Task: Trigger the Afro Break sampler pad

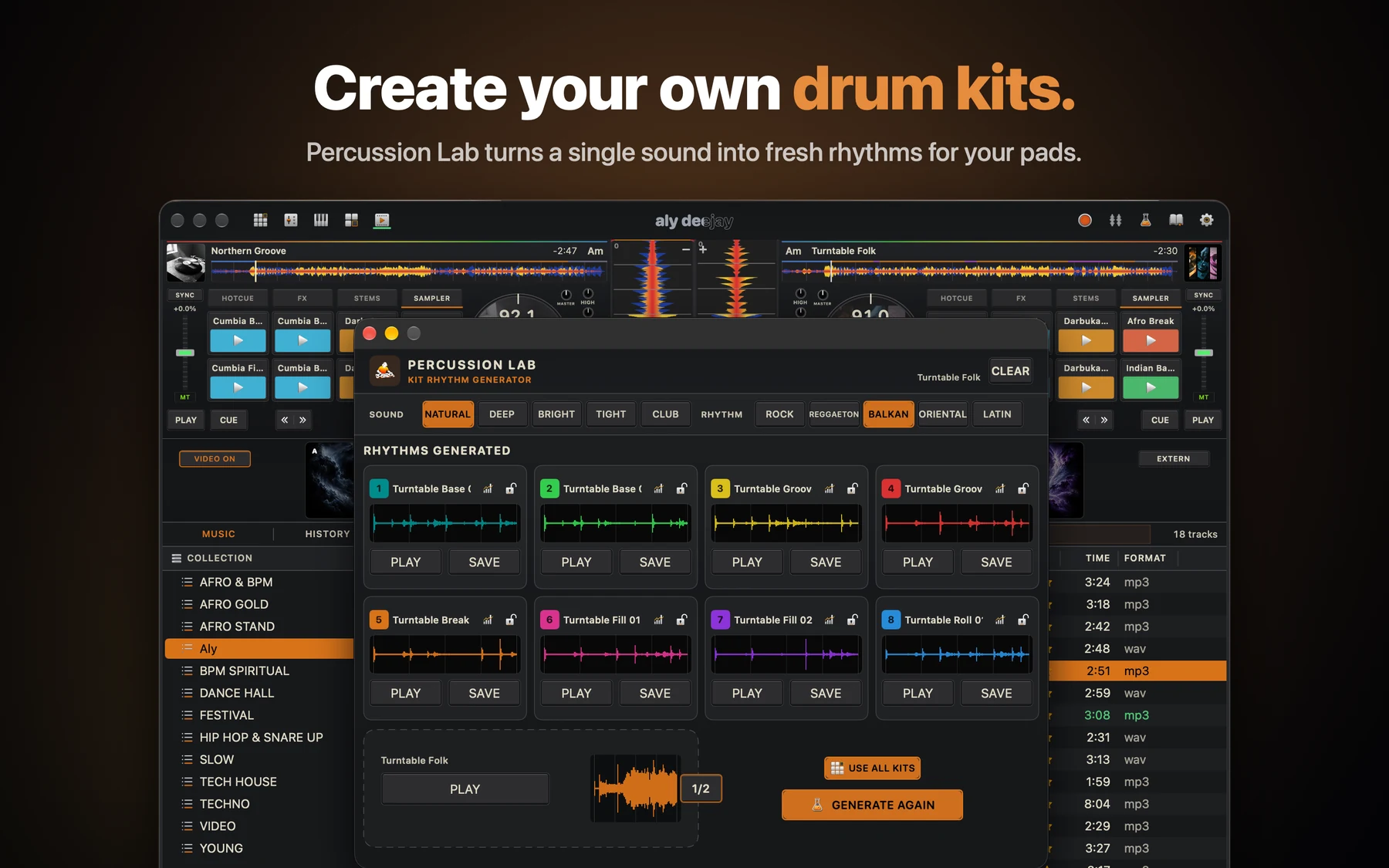Action: click(x=1151, y=341)
